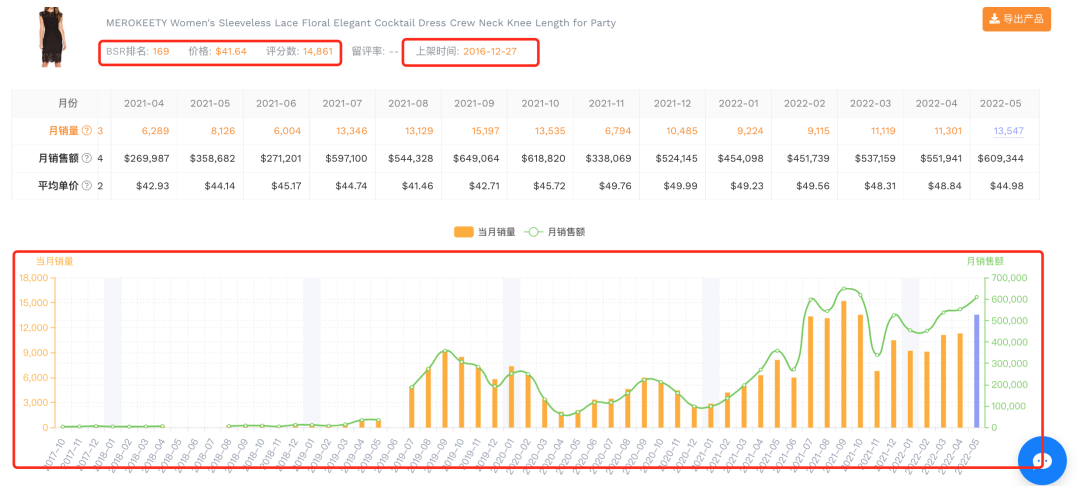The image size is (1080, 486).
Task: Toggle the 月销售额 line legend
Action: [554, 231]
